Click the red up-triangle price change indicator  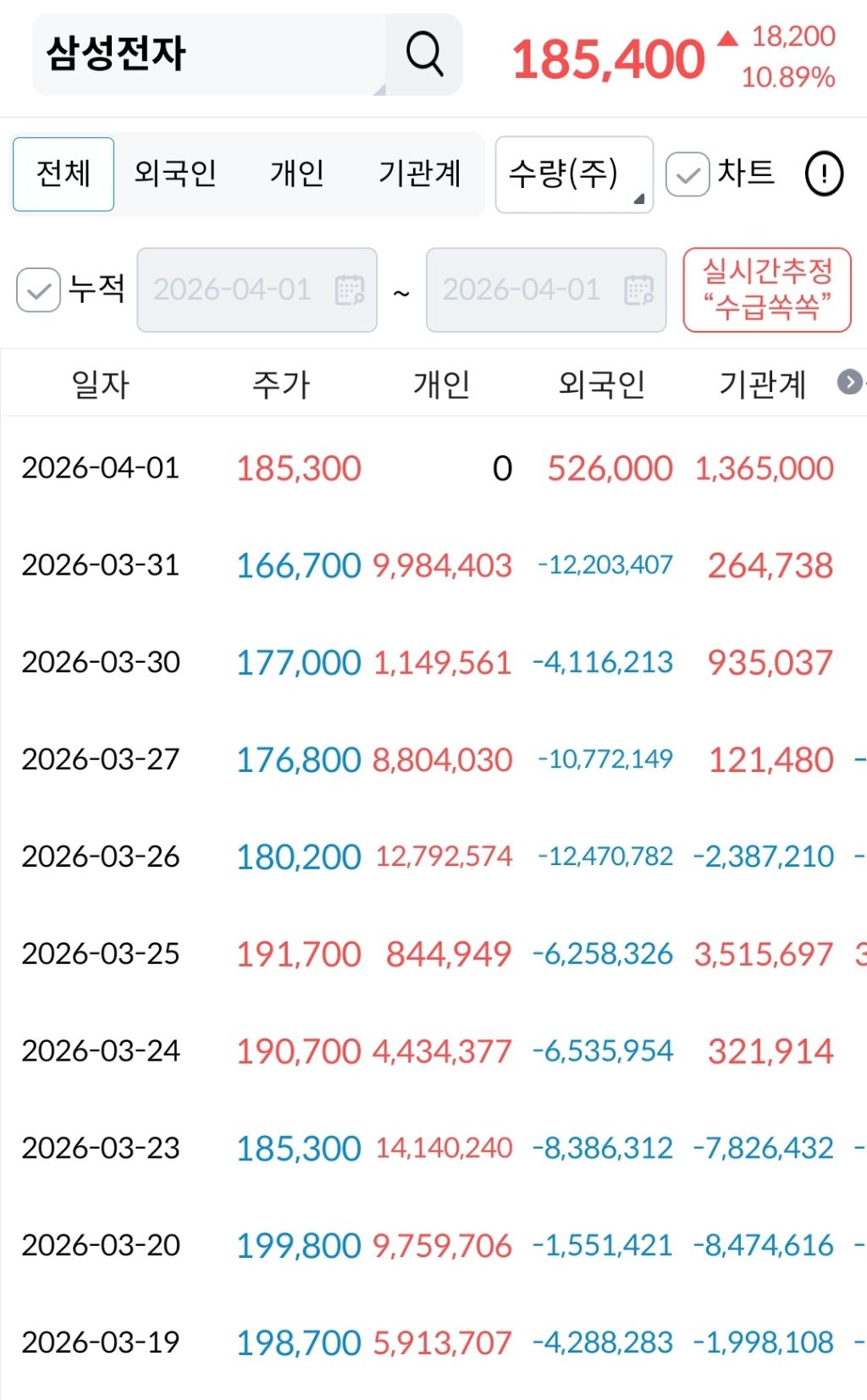[727, 38]
